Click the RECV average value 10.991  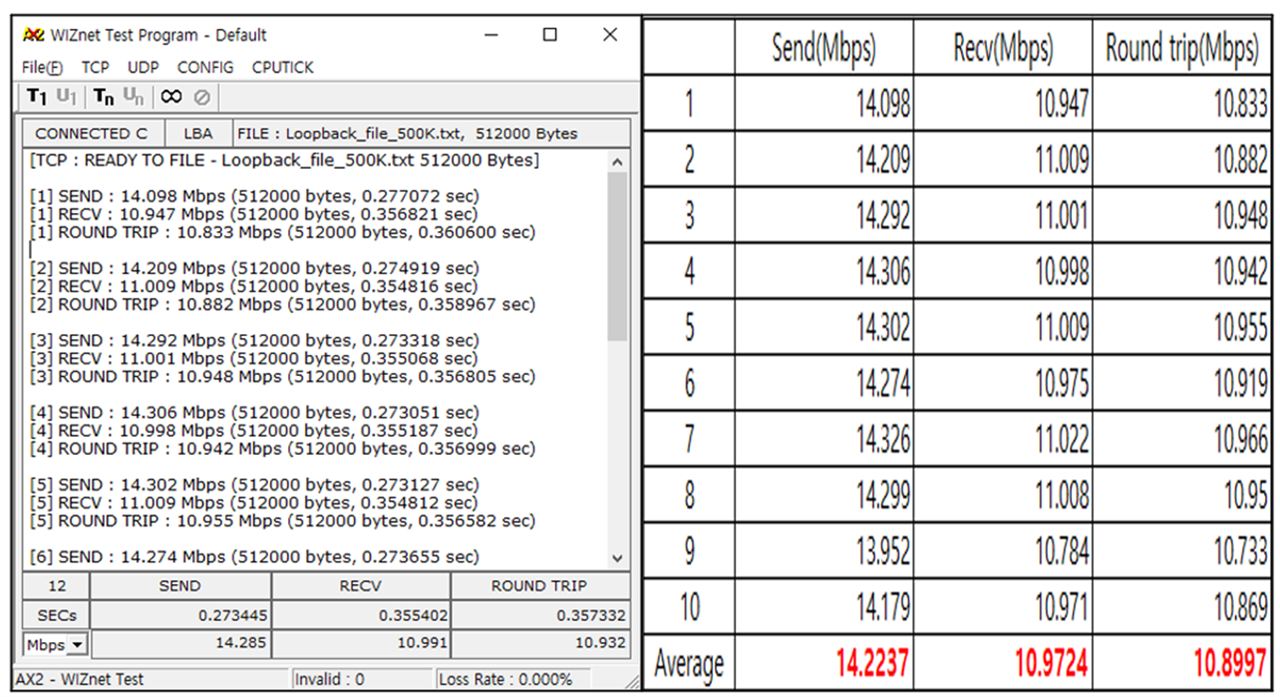360,646
